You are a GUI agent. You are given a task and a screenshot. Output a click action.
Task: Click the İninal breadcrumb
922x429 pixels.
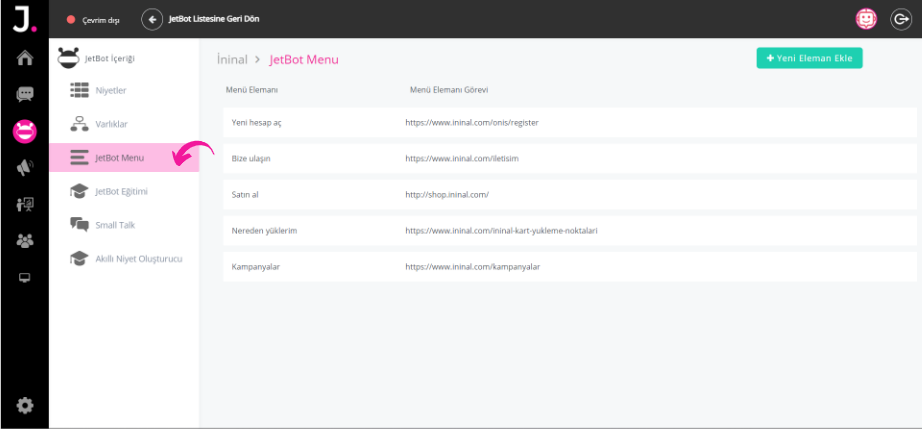232,59
